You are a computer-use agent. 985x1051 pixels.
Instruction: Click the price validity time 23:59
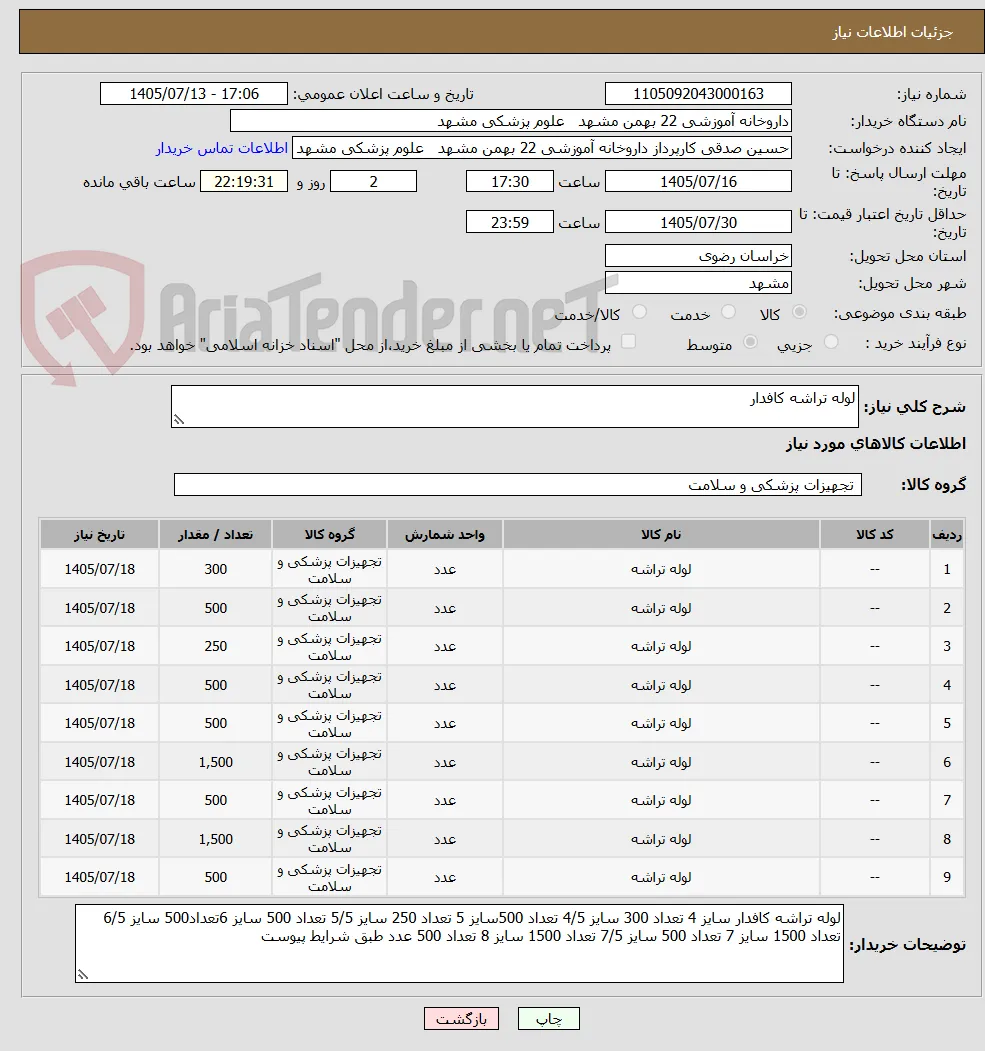509,222
